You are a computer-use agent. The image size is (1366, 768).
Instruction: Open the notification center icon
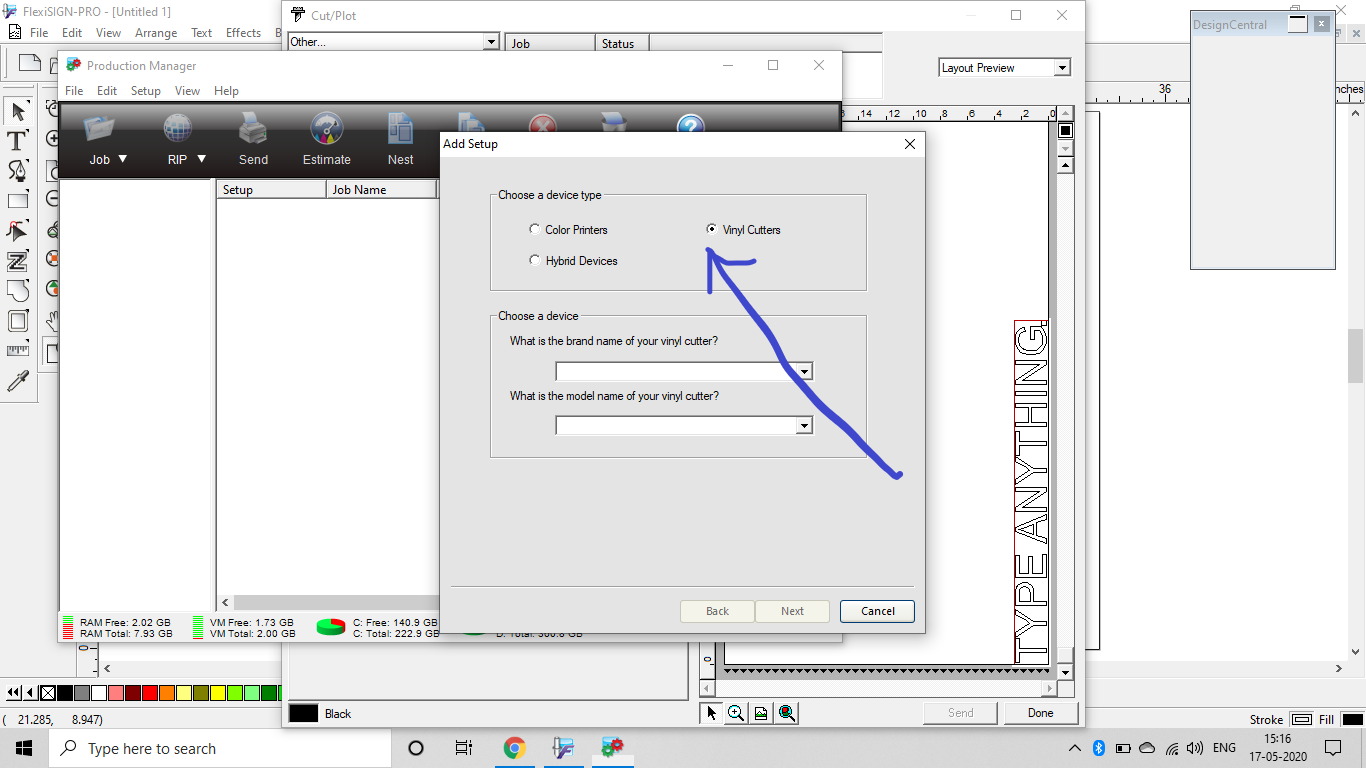pyautogui.click(x=1332, y=748)
